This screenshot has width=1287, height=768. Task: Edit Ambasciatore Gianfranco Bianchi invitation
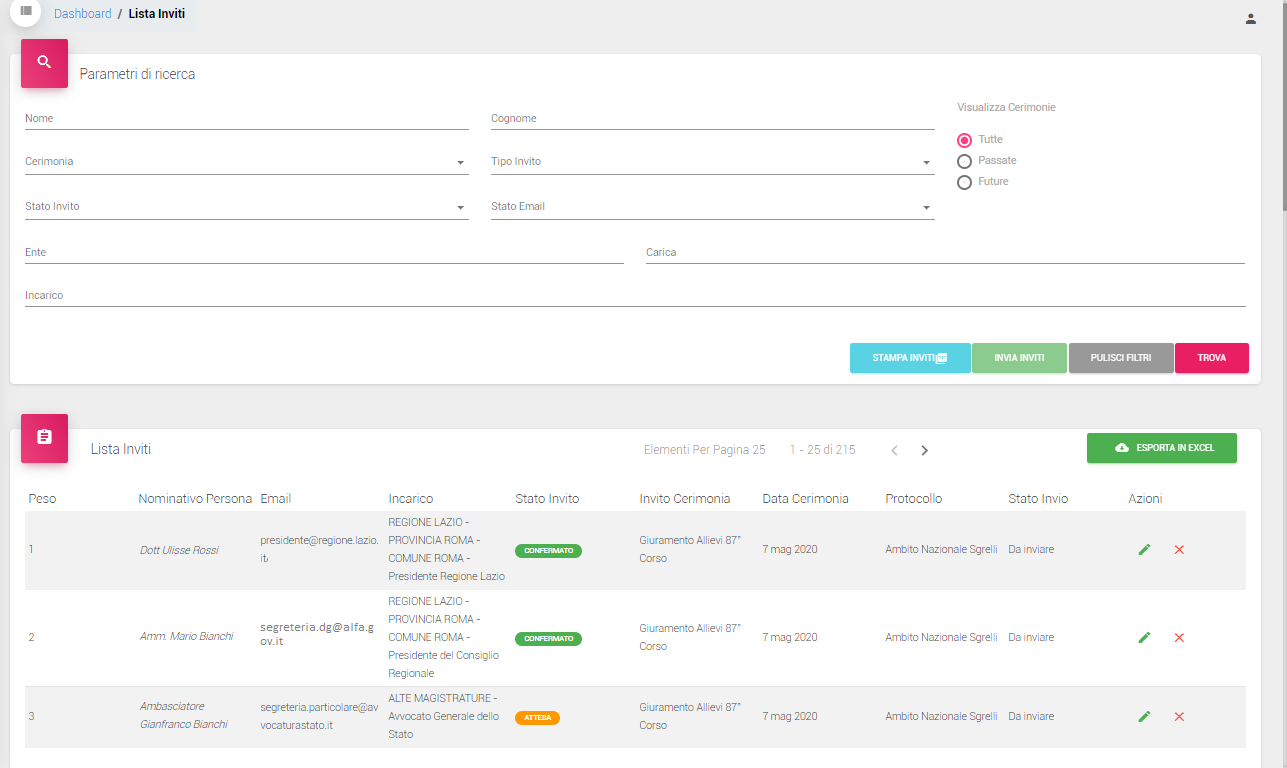(x=1144, y=716)
